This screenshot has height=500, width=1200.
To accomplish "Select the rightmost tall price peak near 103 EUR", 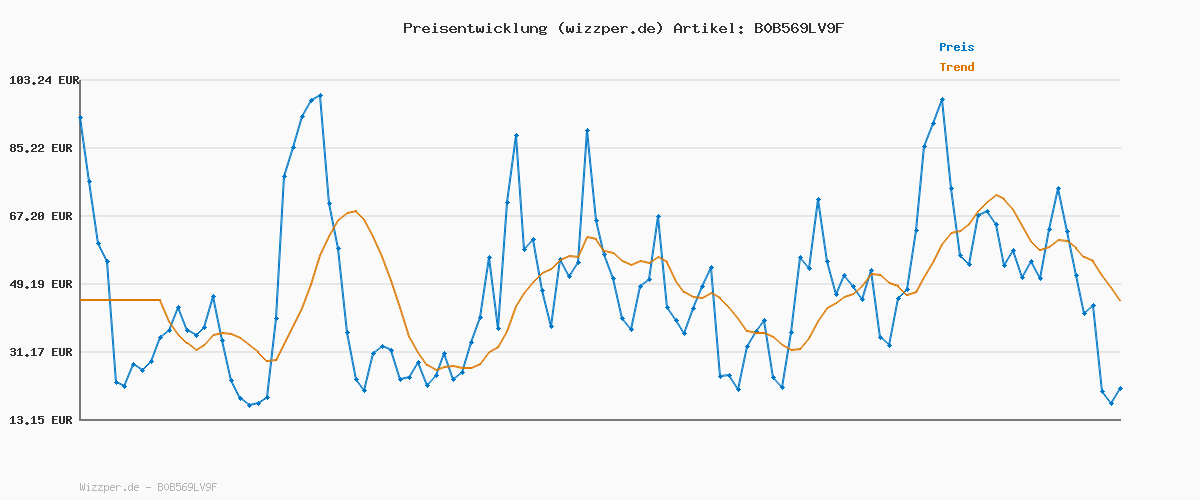I will (942, 99).
